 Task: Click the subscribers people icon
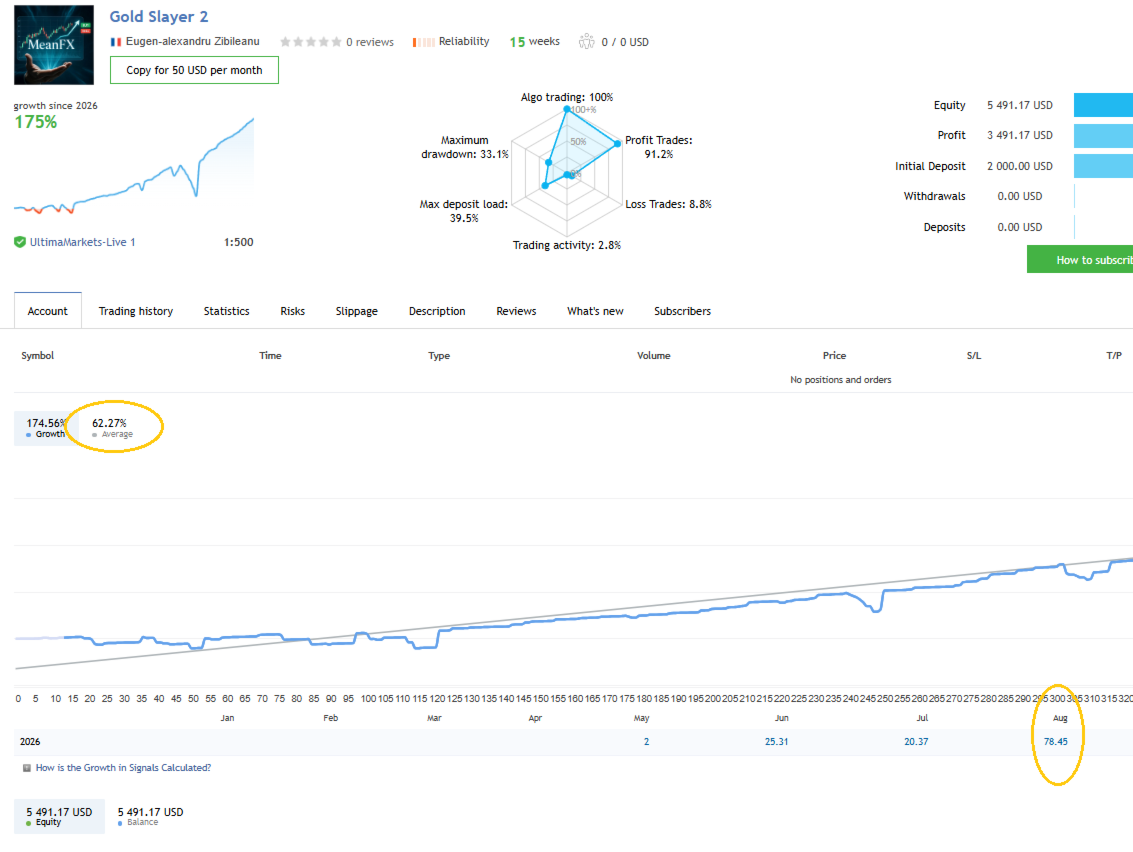tap(587, 41)
